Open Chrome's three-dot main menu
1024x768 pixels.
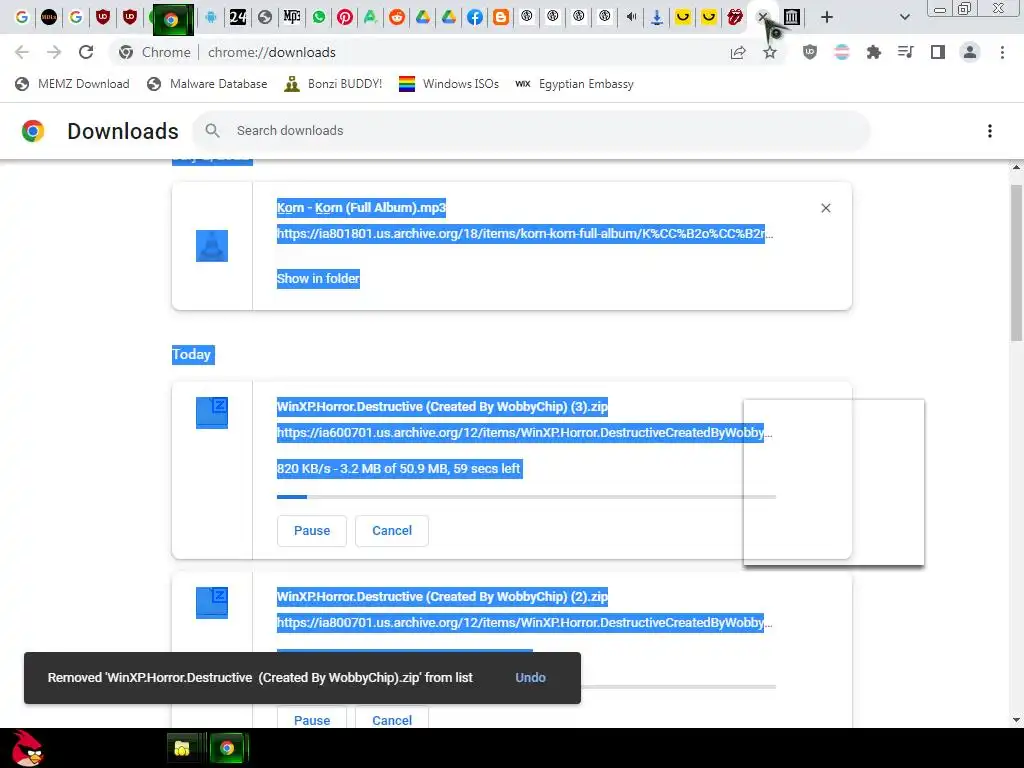1002,52
